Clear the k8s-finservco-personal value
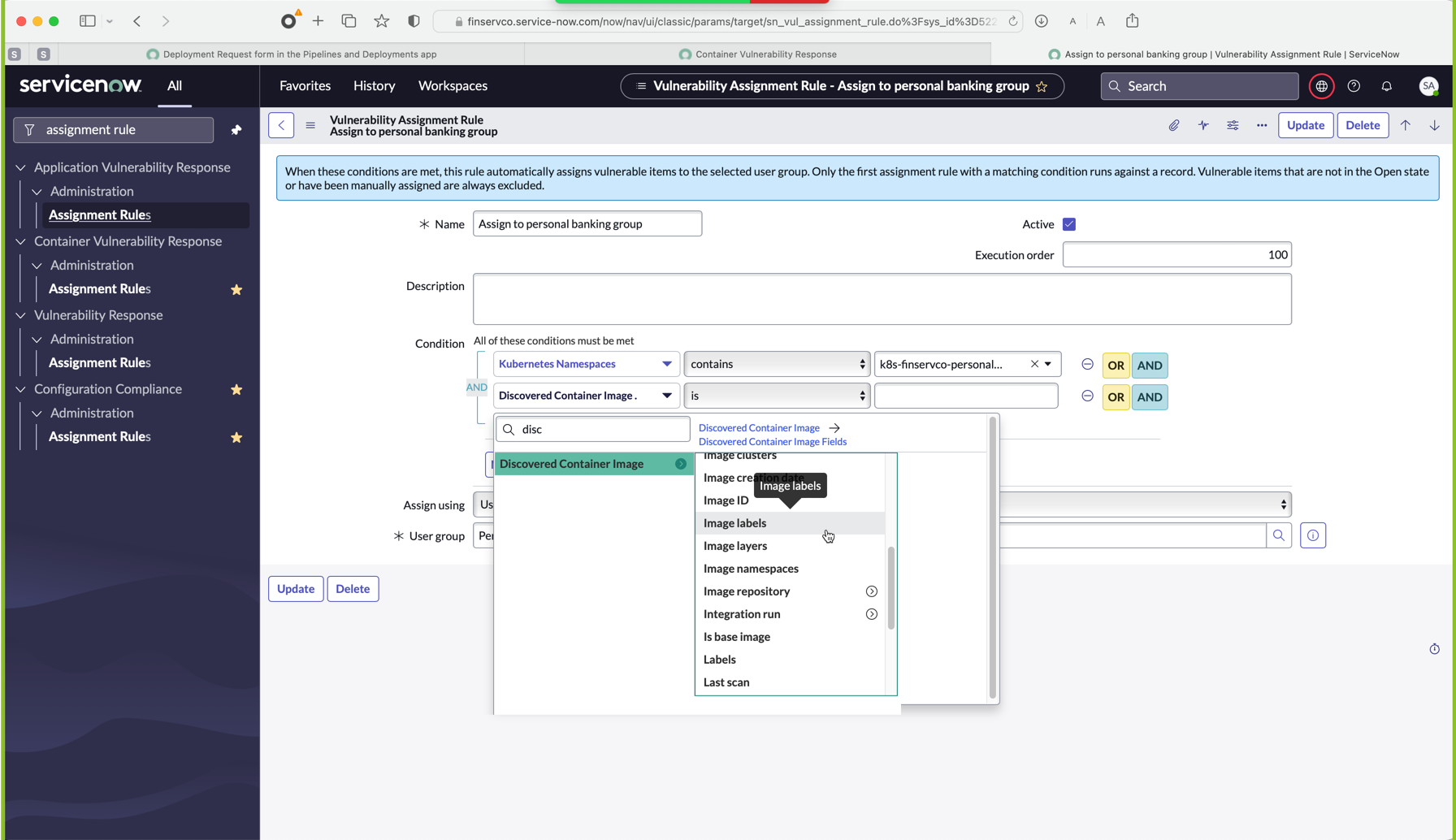 coord(1034,364)
